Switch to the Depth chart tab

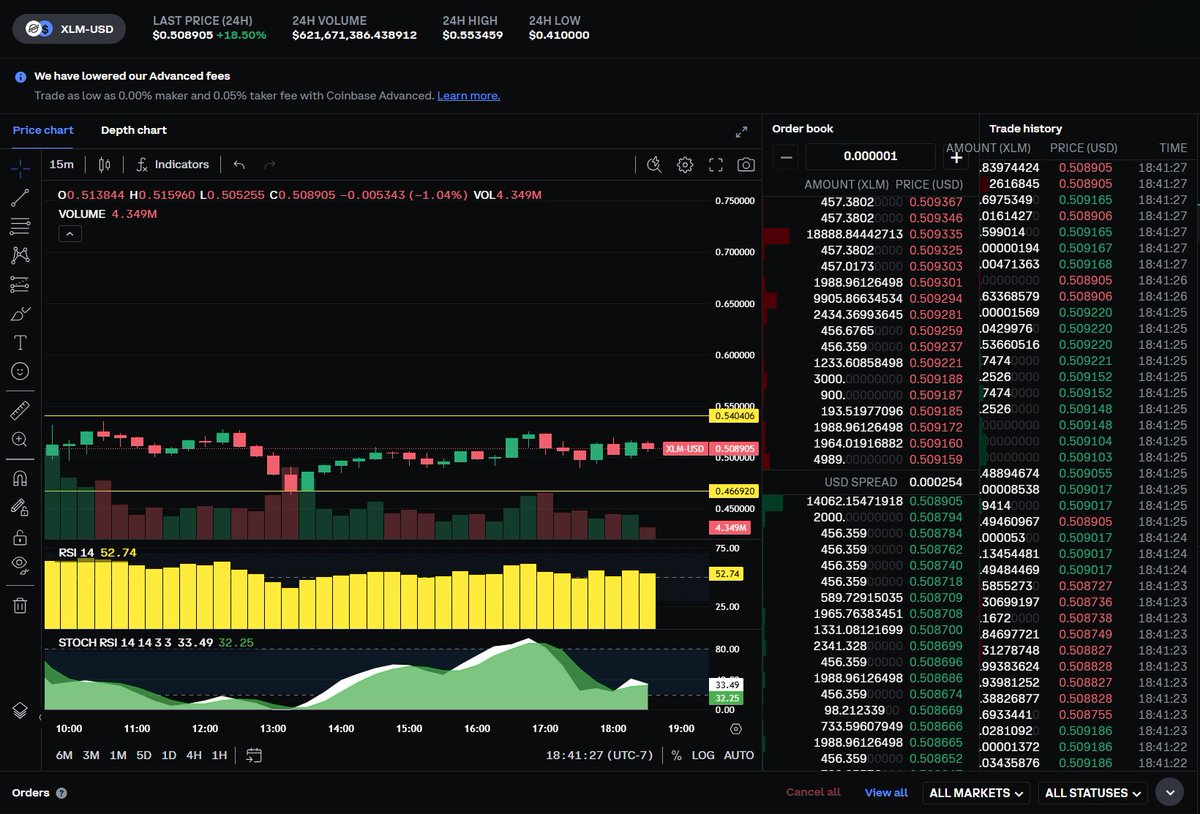click(132, 130)
